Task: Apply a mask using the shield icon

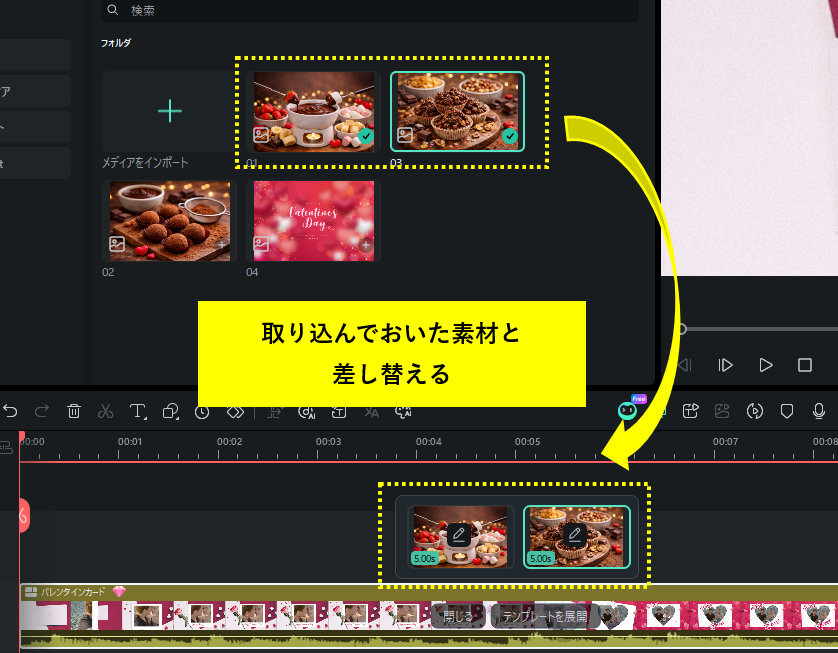Action: click(787, 411)
